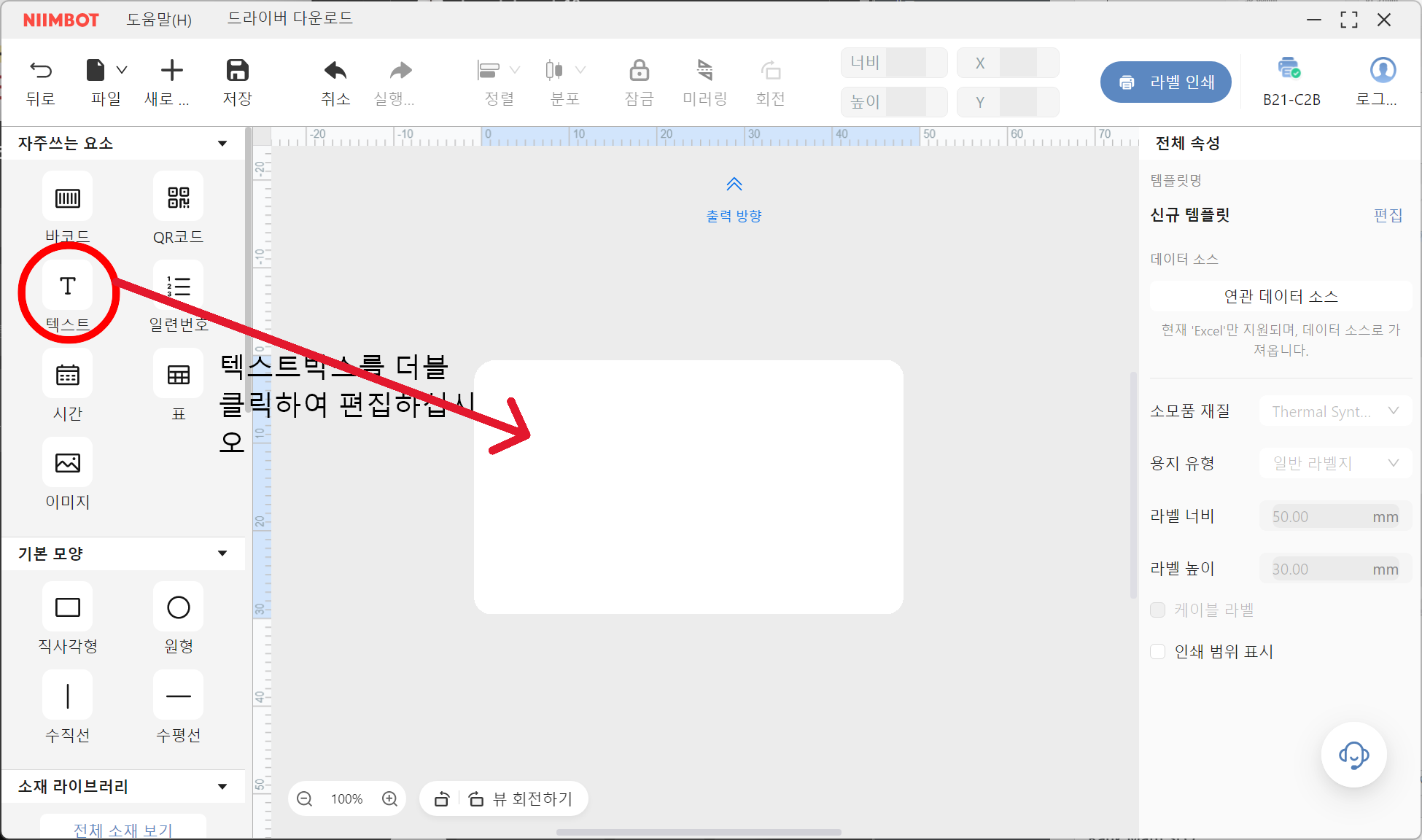This screenshot has height=840, width=1422.
Task: Click the 라벨 높이 30.00 field
Action: pos(1335,569)
